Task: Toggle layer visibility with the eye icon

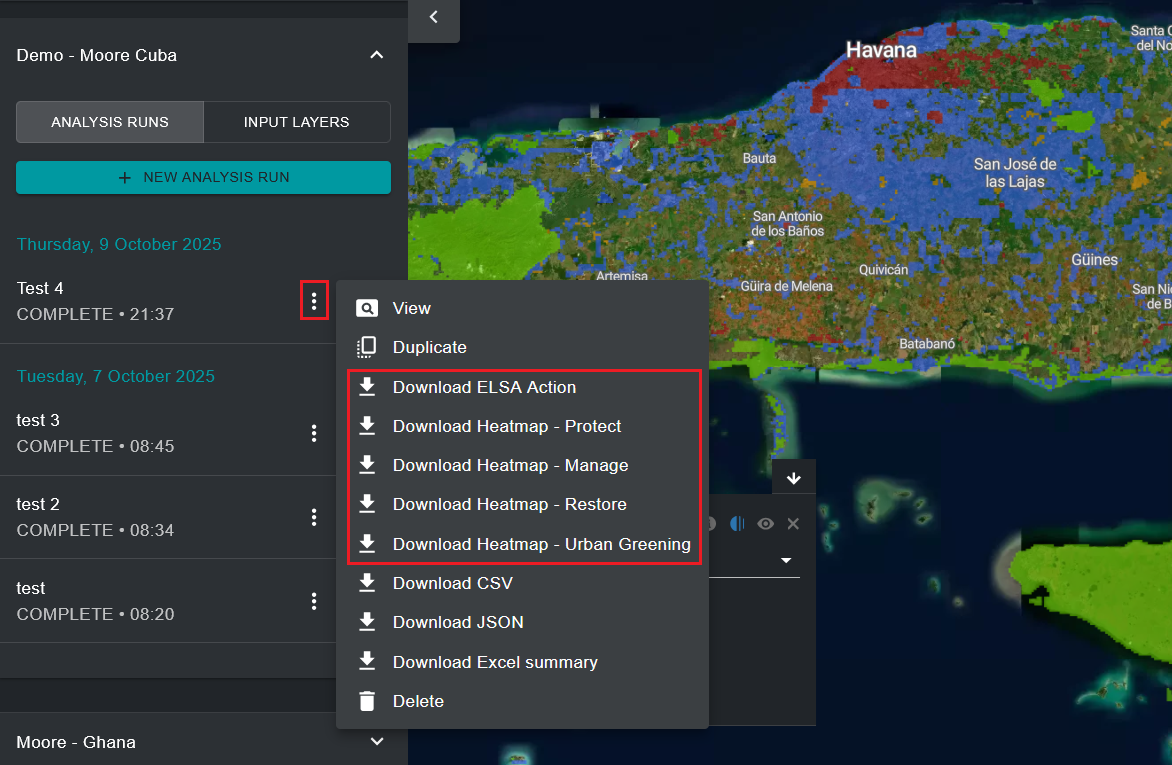Action: (x=766, y=524)
